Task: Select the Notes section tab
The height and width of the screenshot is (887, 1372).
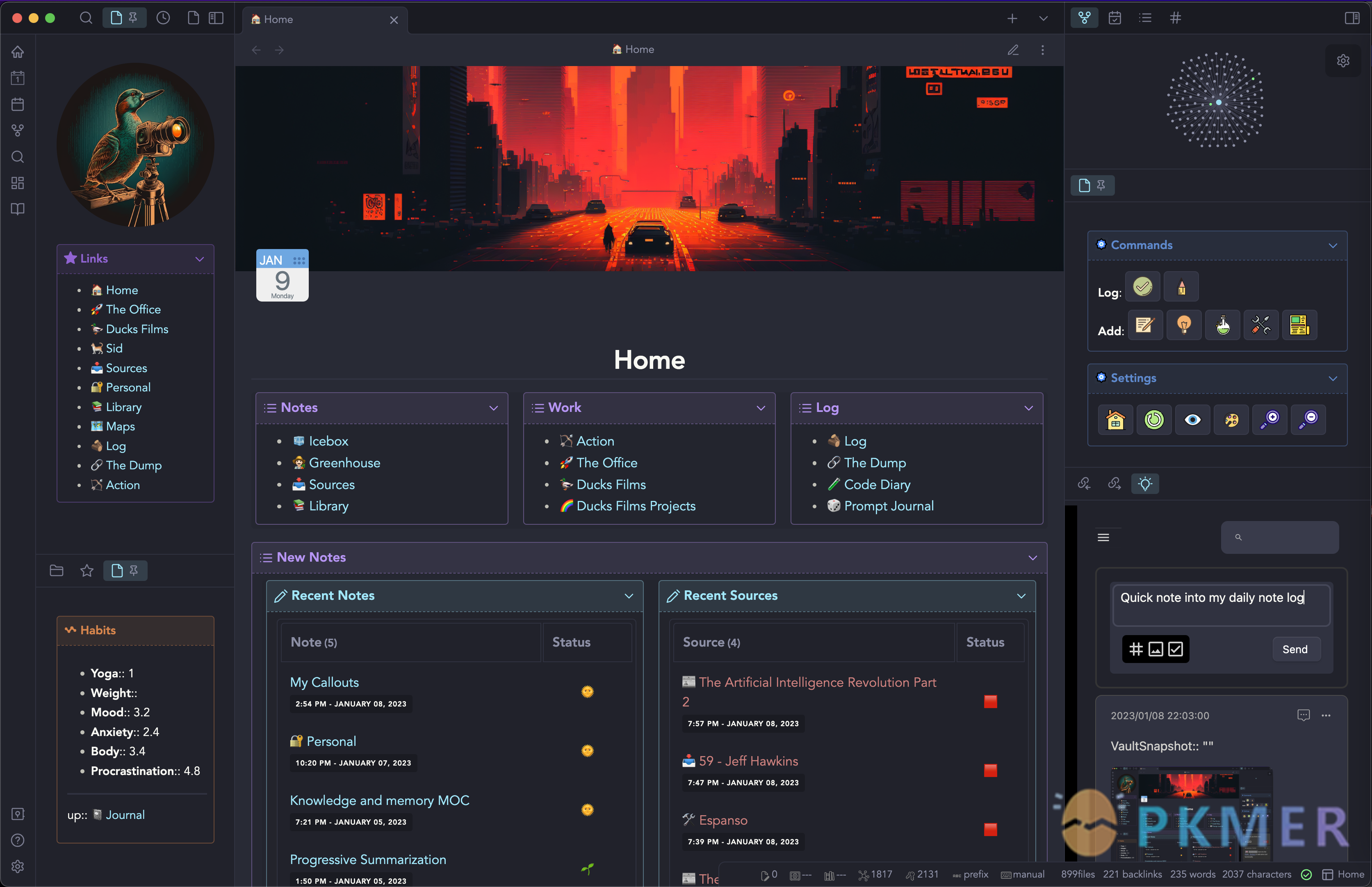Action: [298, 407]
